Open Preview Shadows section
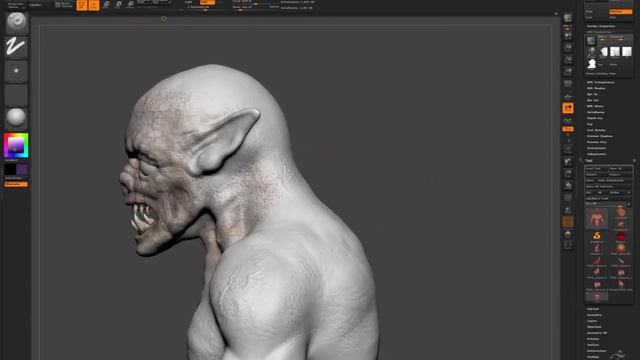The height and width of the screenshot is (360, 640). [600, 136]
